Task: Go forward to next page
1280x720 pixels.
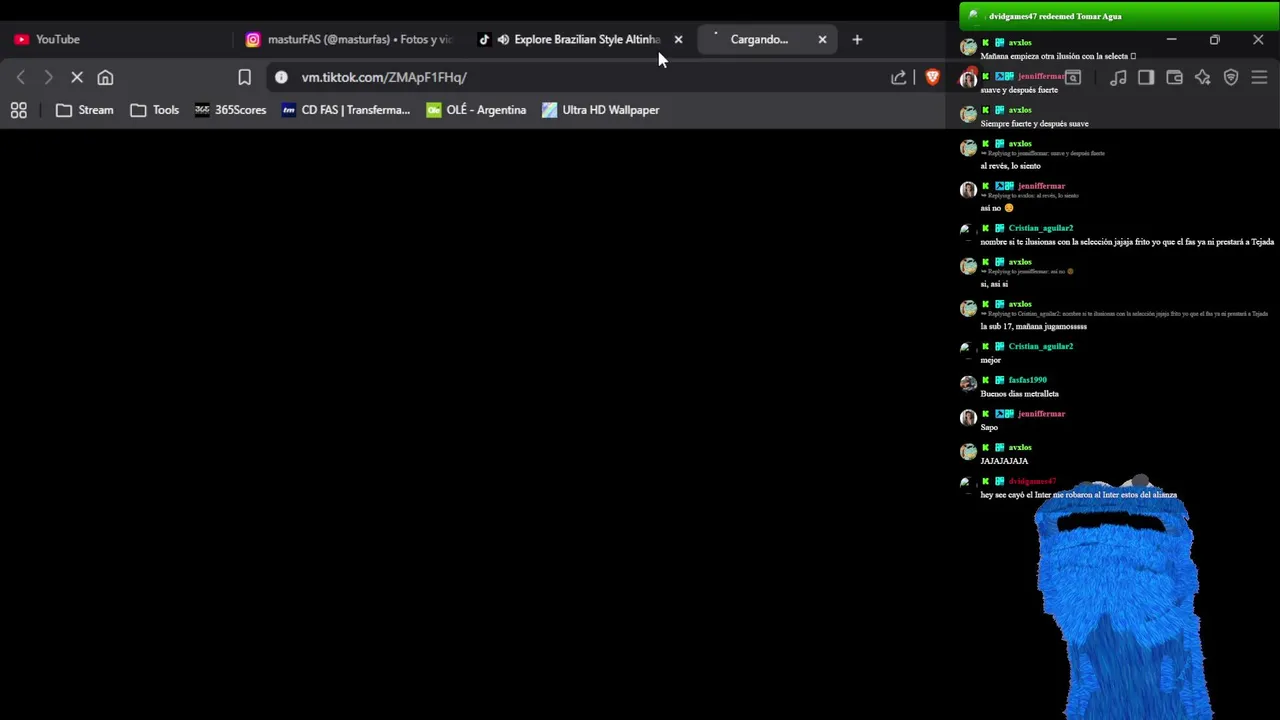Action: [x=48, y=77]
